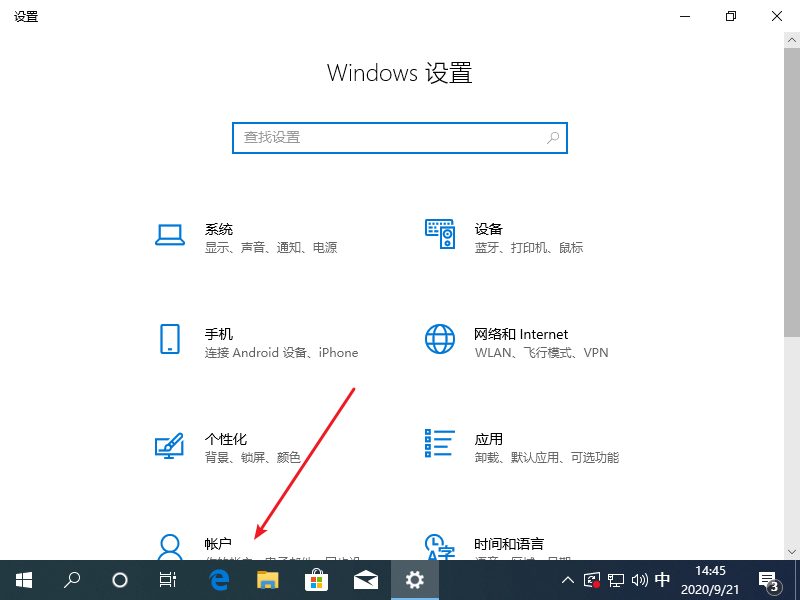Open the volume control in the tray
The height and width of the screenshot is (600, 800).
640,580
